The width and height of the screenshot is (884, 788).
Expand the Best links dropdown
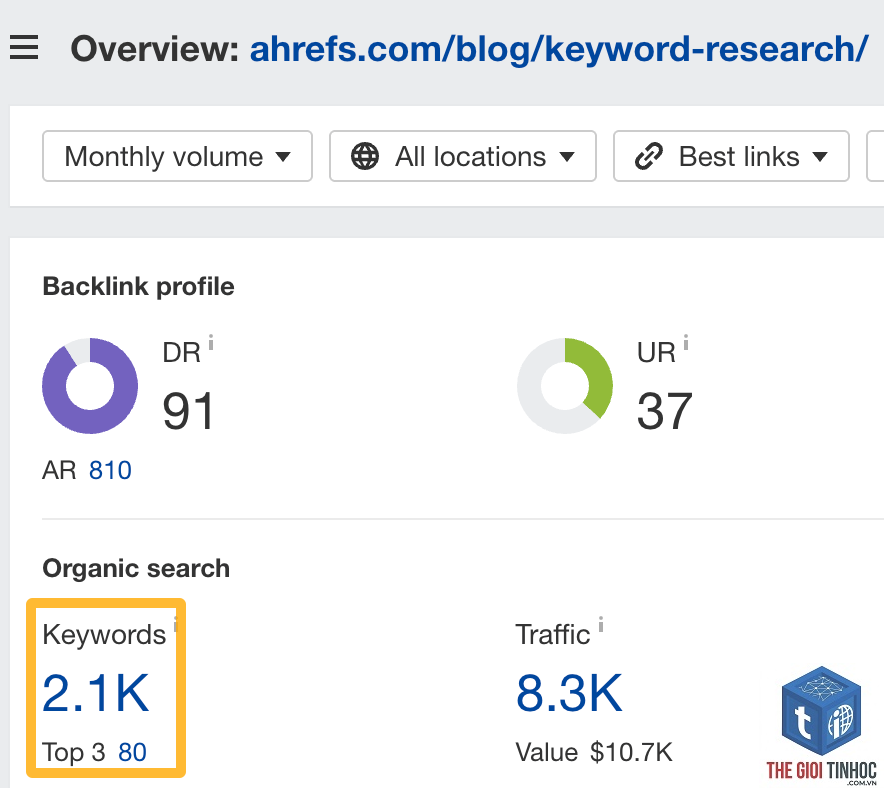click(731, 156)
